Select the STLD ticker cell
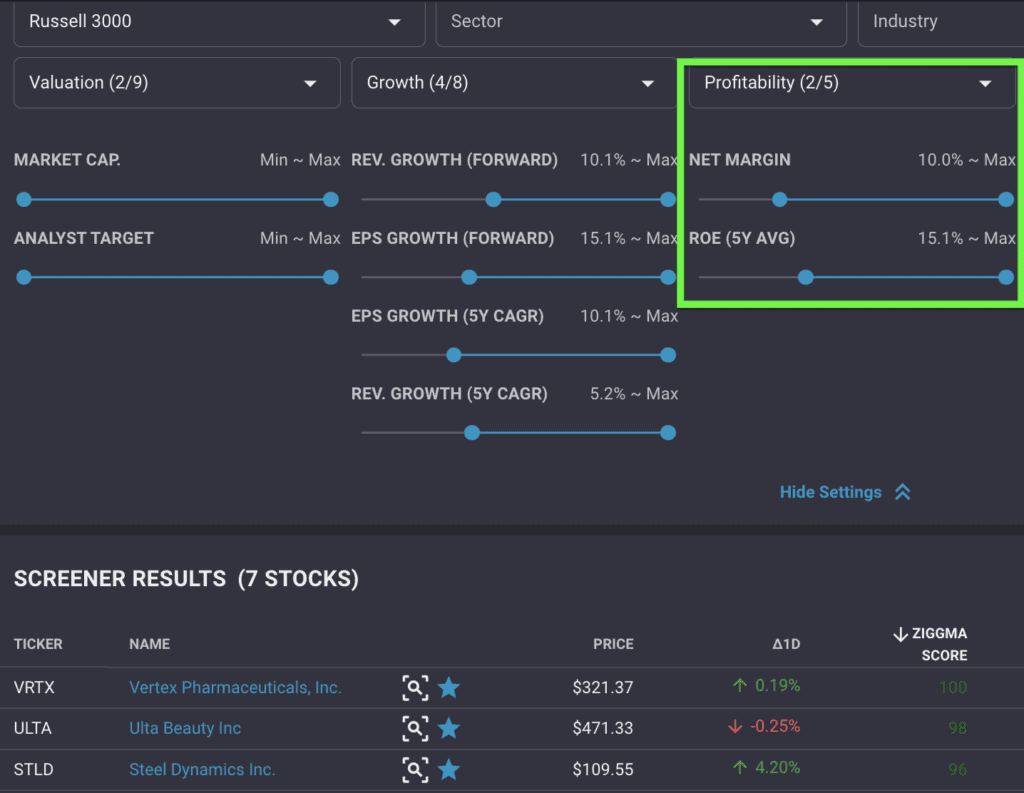The height and width of the screenshot is (793, 1024). [x=34, y=769]
